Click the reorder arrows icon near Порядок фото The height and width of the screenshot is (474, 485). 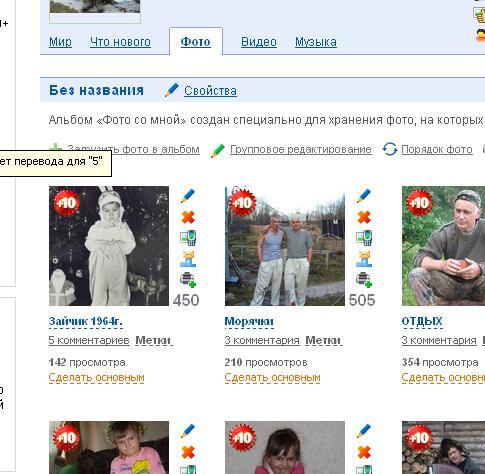click(390, 149)
